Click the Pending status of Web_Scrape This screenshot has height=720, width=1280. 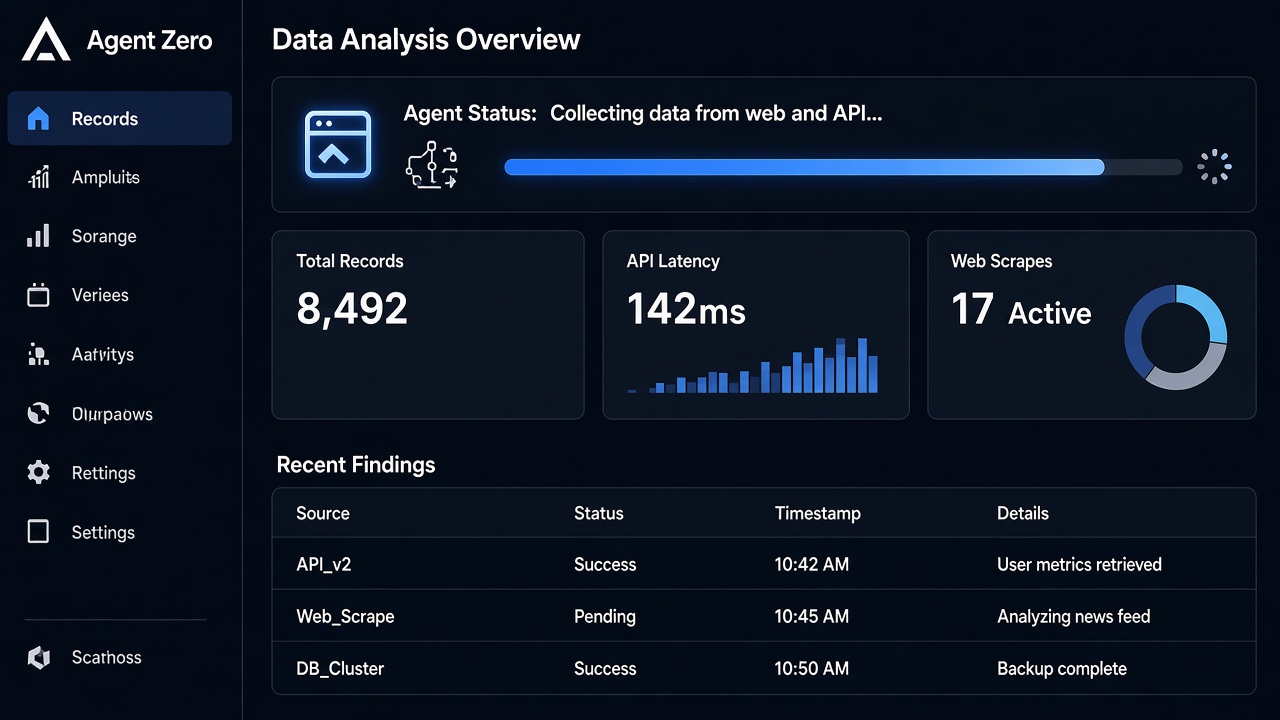tap(605, 616)
